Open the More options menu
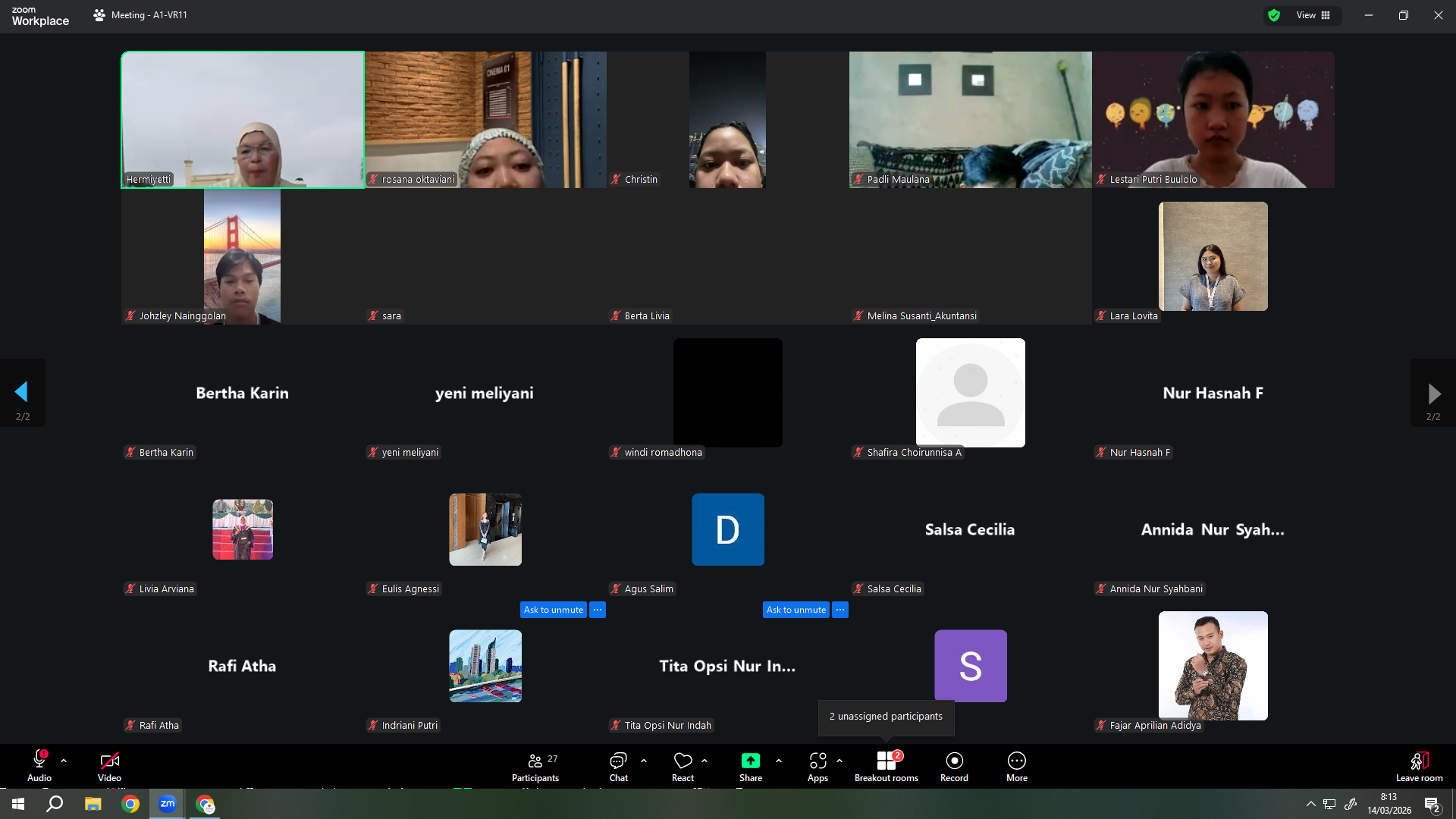 click(x=1017, y=766)
